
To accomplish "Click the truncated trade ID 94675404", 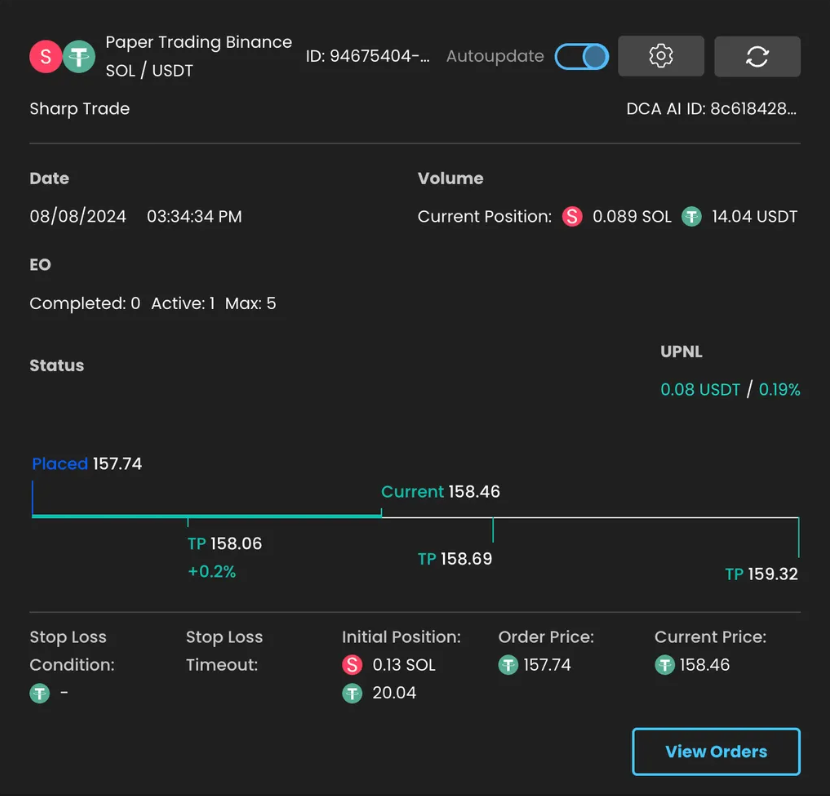I will point(367,56).
